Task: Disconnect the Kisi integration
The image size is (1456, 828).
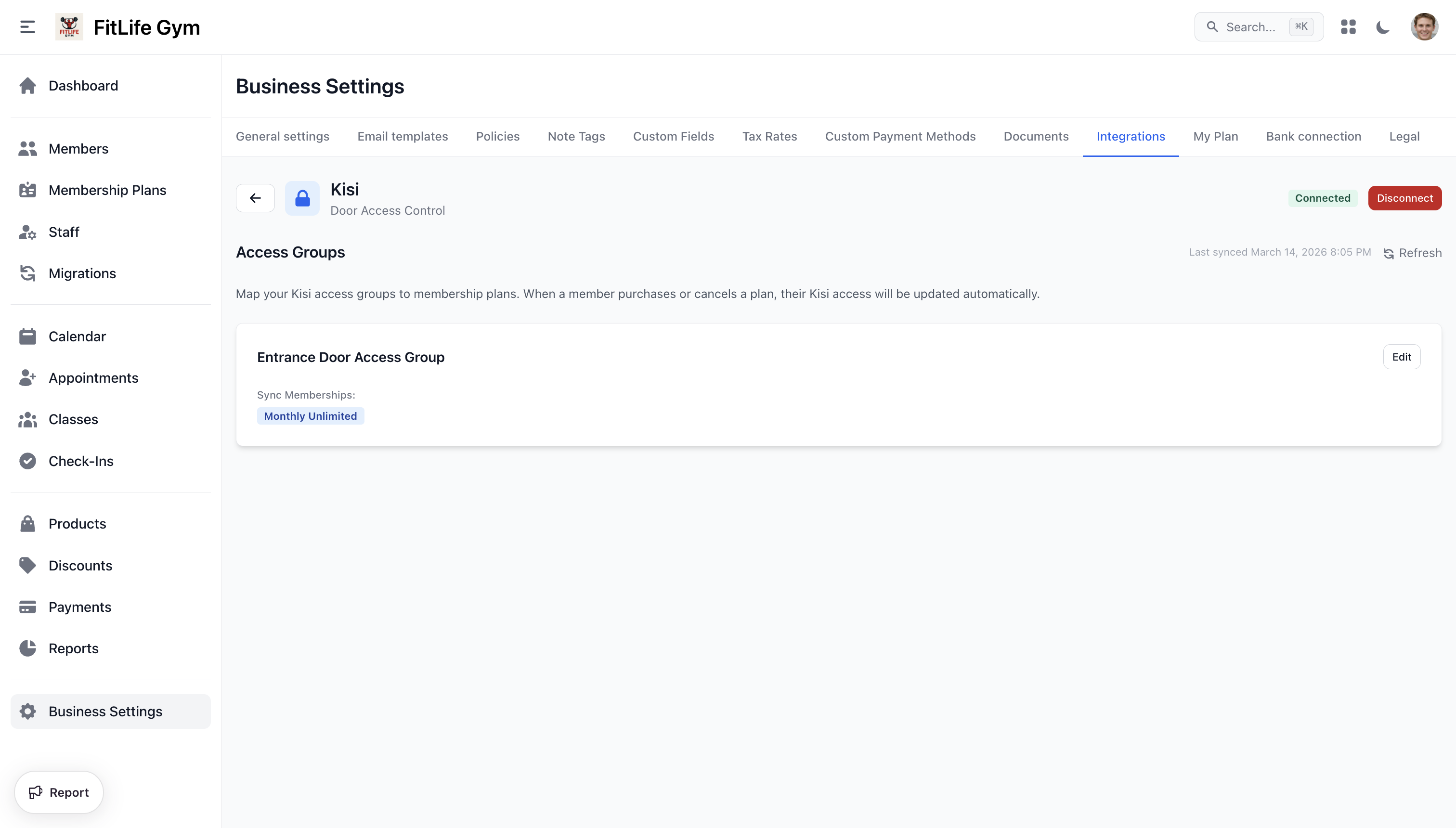Action: [1404, 198]
